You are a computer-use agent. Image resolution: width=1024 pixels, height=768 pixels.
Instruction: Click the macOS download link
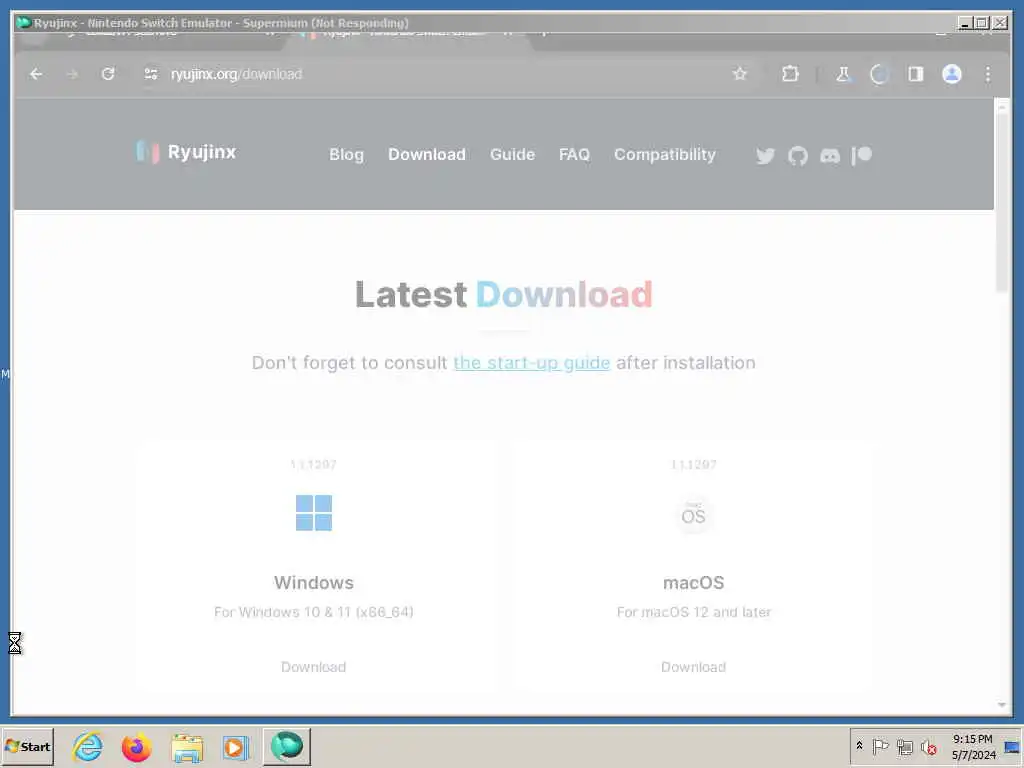point(694,667)
